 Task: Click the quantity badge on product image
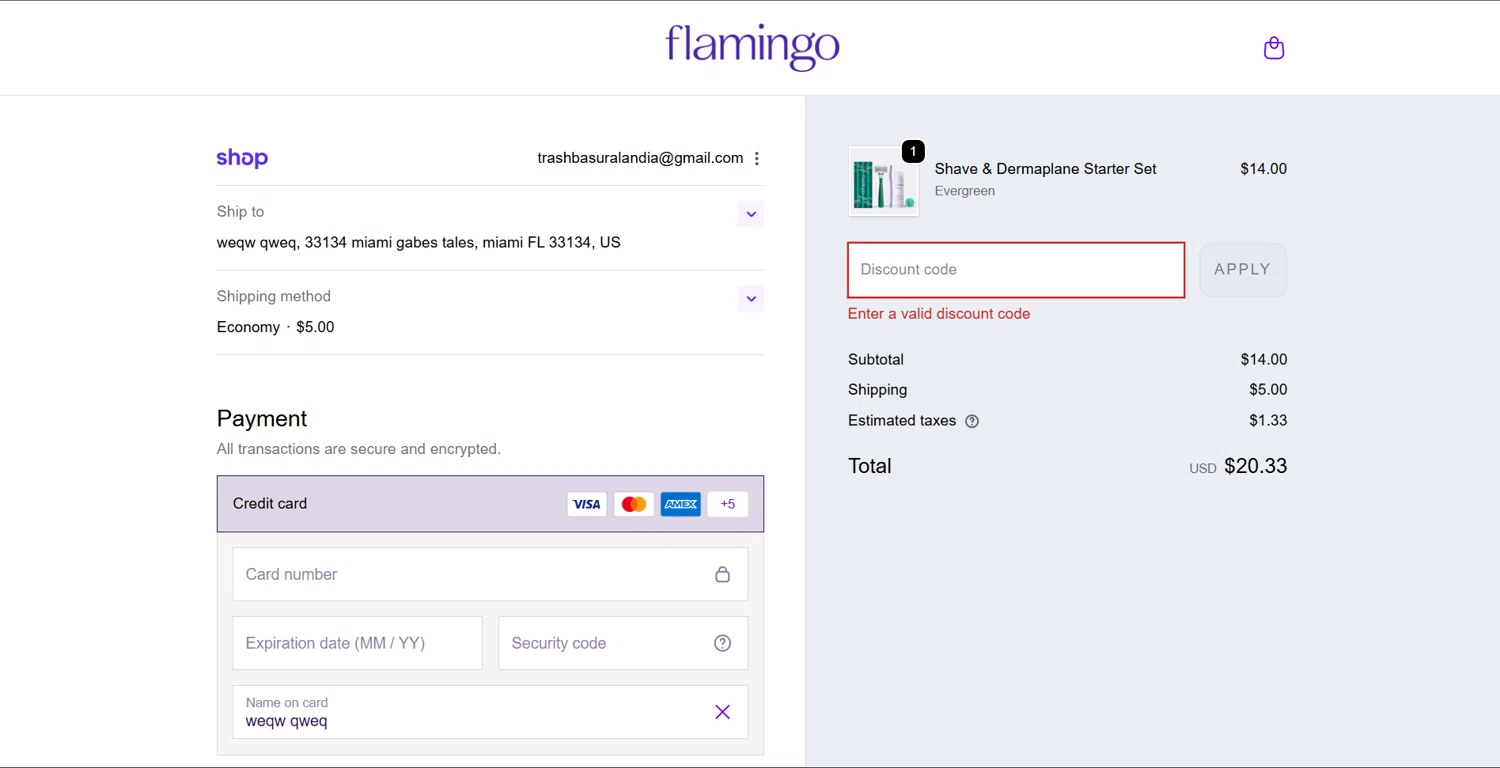point(913,151)
